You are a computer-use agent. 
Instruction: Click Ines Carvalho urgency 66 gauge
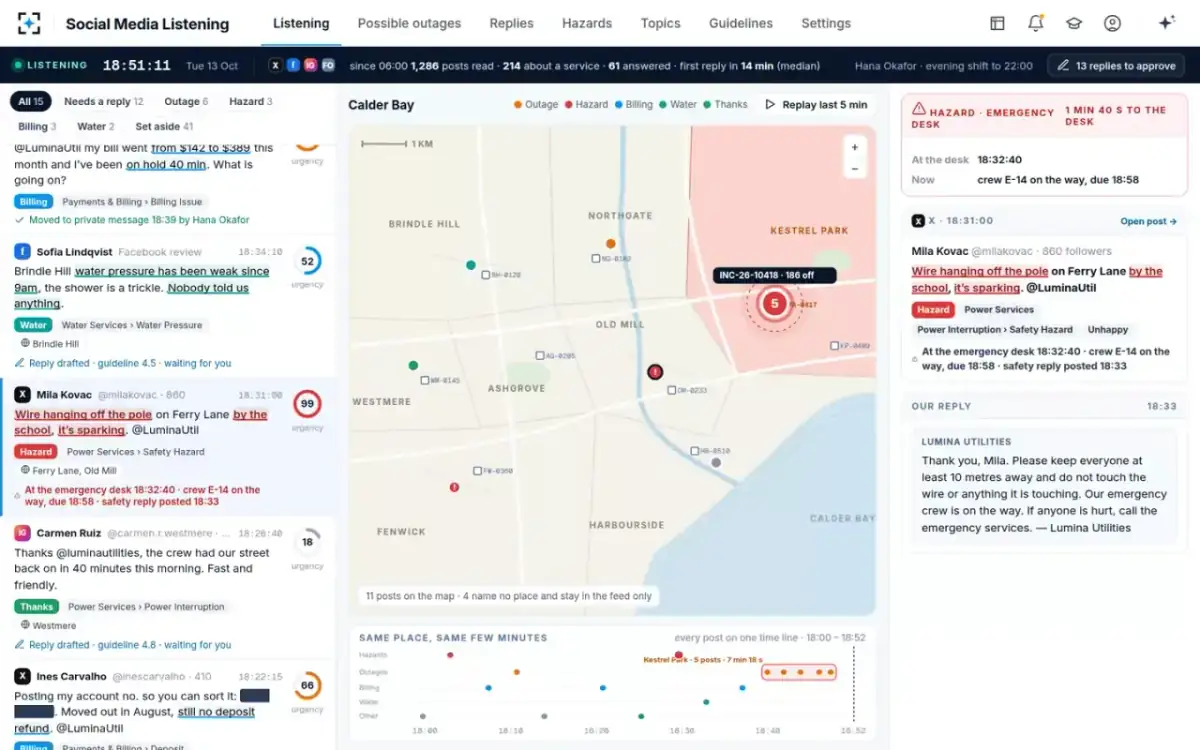coord(307,686)
